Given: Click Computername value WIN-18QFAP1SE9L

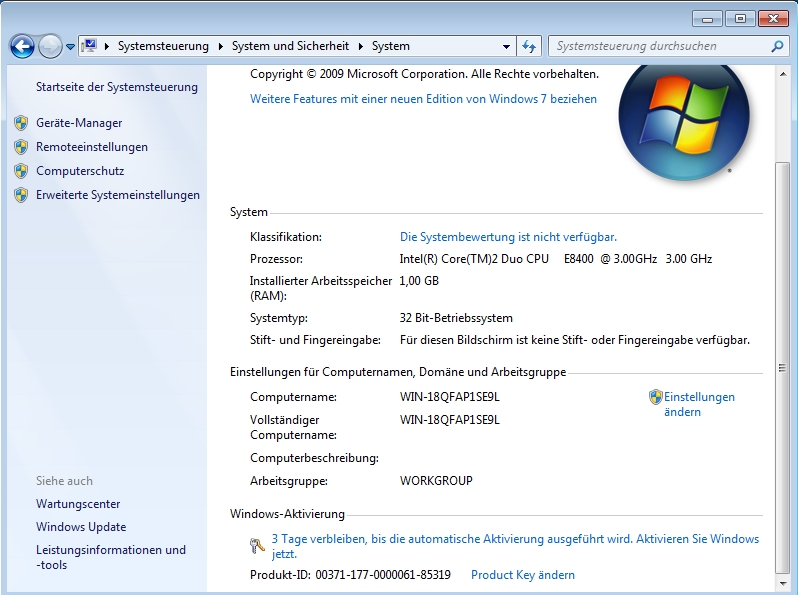Looking at the screenshot, I should [x=449, y=397].
